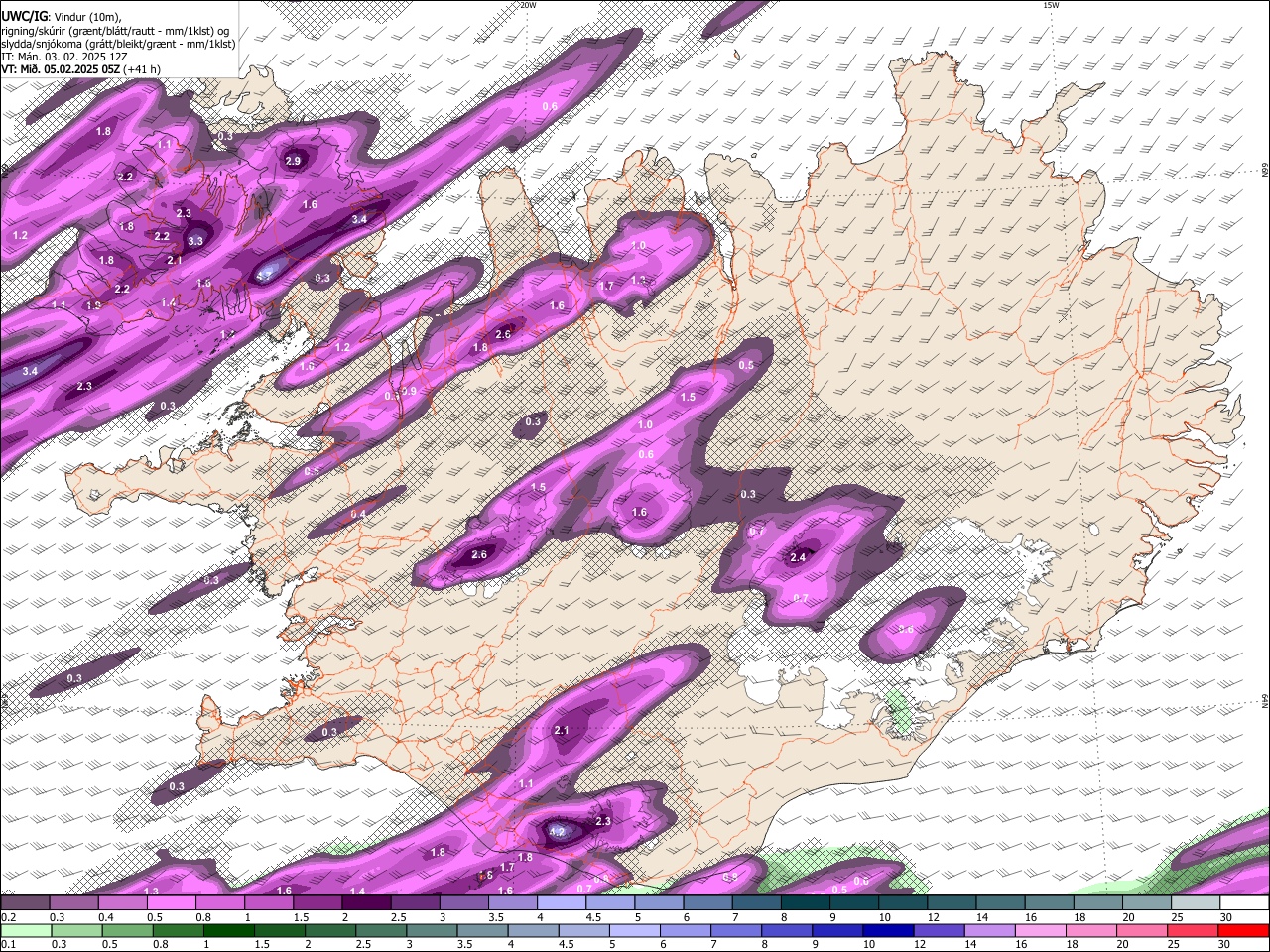The width and height of the screenshot is (1270, 952).
Task: Click the '4.7' precipitation value on map
Action: tap(265, 276)
